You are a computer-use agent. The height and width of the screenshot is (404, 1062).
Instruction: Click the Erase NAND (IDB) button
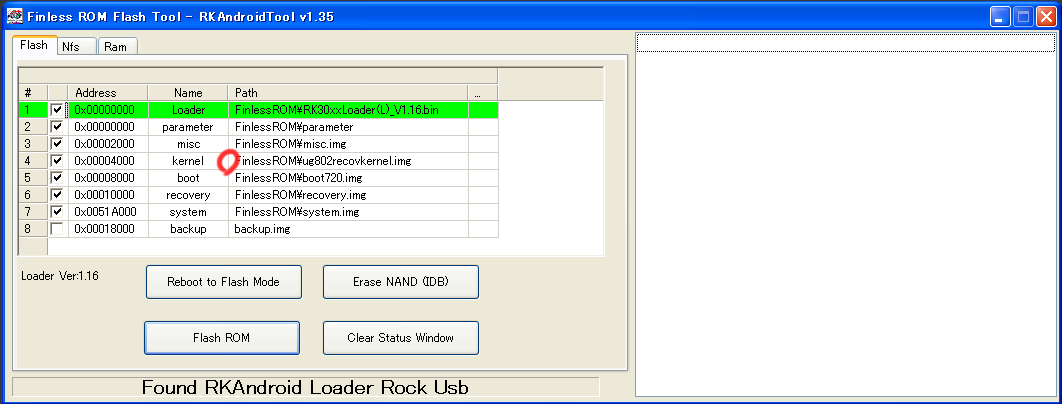pyautogui.click(x=401, y=282)
